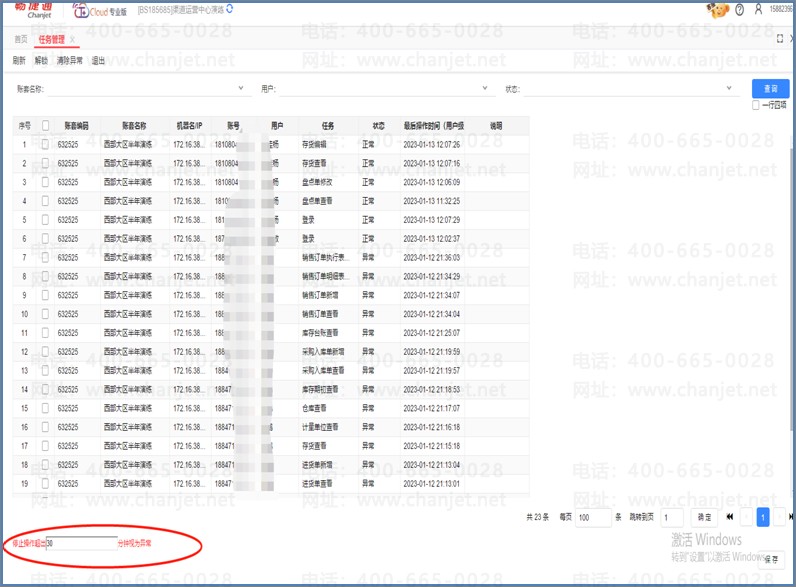Click the 共 23 条 total count text

(537, 517)
